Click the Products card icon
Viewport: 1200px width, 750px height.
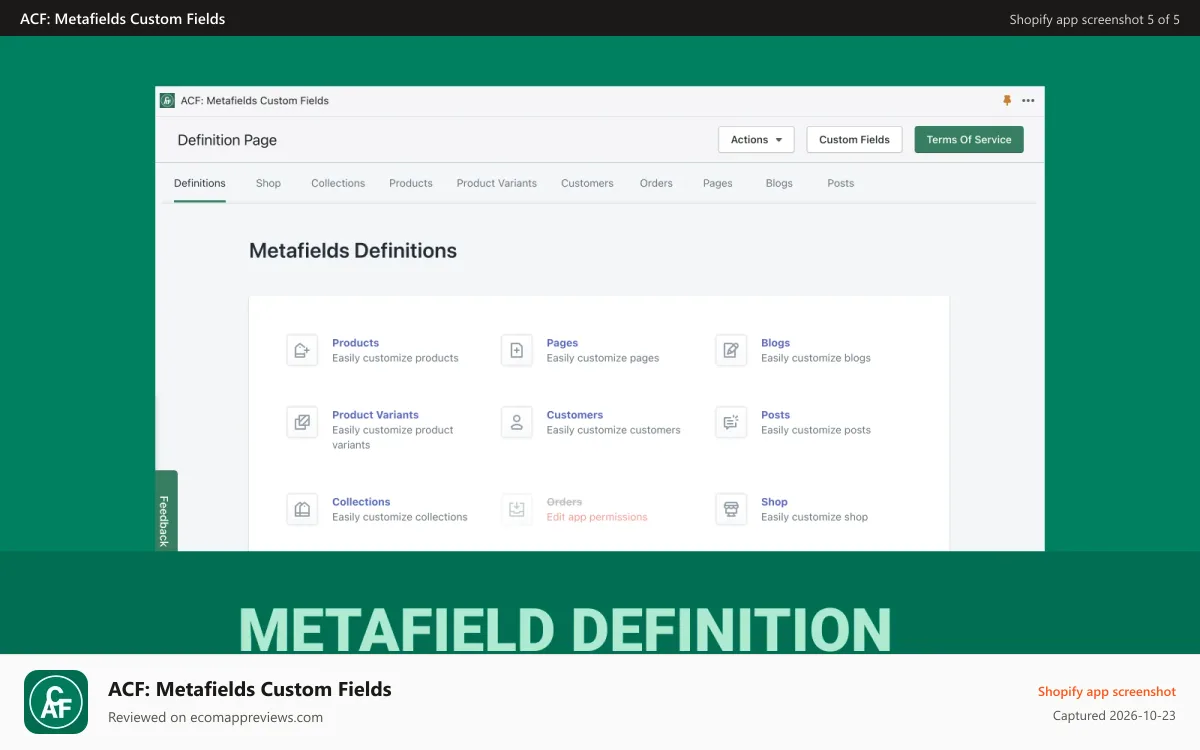pos(302,350)
